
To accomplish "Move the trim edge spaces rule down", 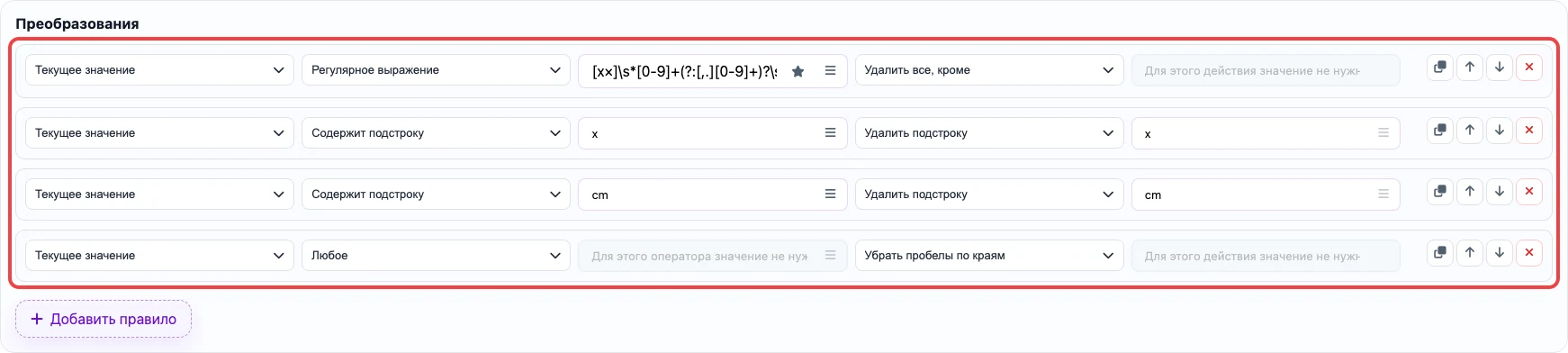I will click(x=1500, y=253).
